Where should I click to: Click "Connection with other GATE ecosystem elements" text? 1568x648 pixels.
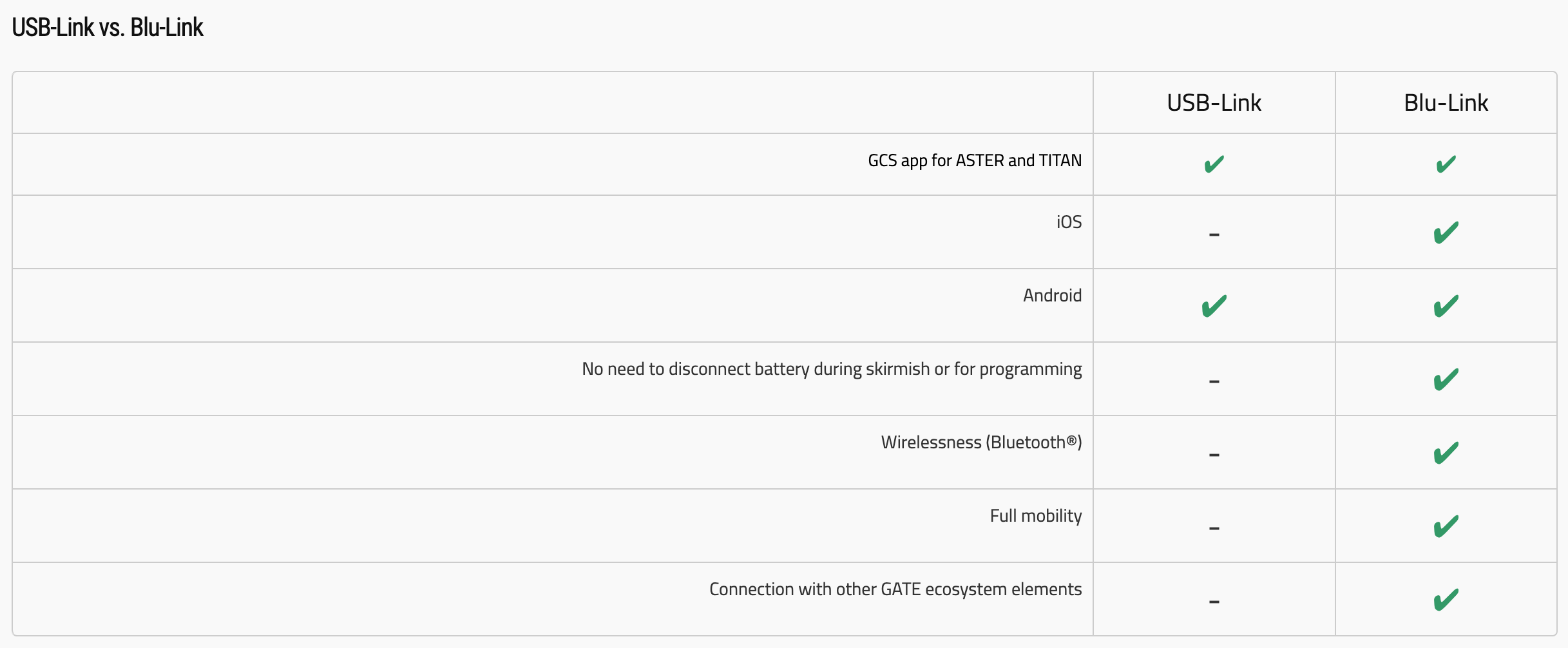coord(895,589)
